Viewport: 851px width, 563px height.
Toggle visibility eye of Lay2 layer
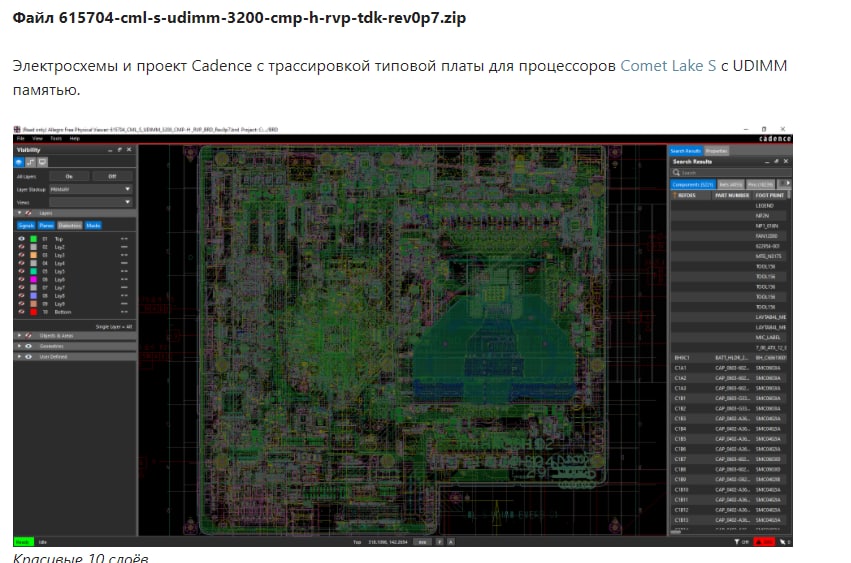(x=21, y=247)
